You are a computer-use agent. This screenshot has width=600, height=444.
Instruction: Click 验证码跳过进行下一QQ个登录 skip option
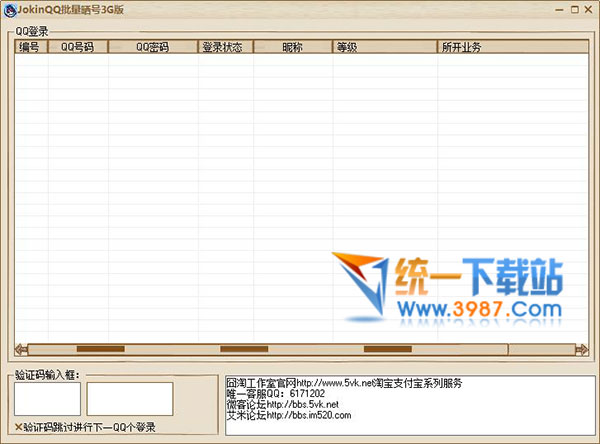85,427
